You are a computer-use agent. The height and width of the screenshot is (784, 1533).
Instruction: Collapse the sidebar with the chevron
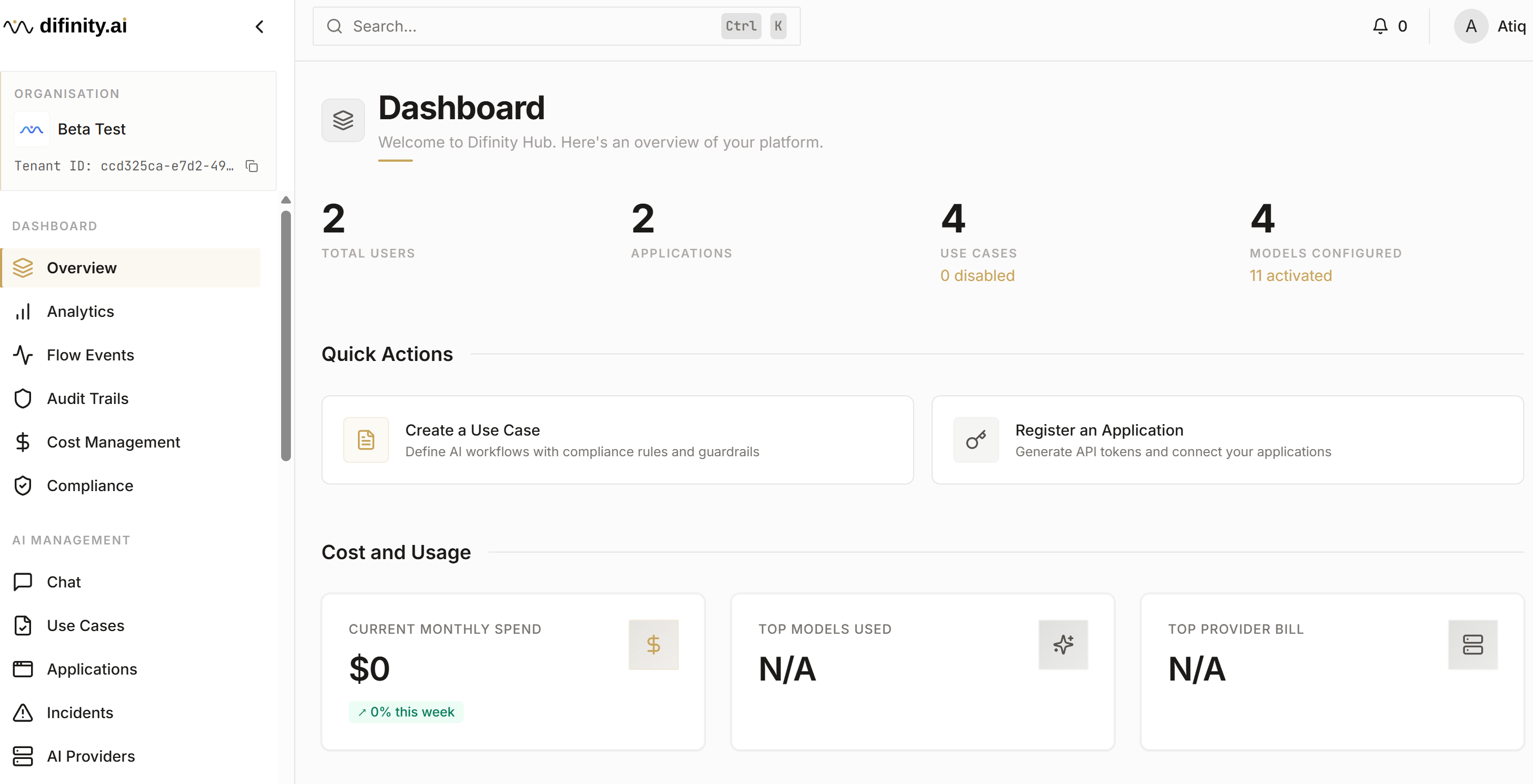tap(259, 27)
